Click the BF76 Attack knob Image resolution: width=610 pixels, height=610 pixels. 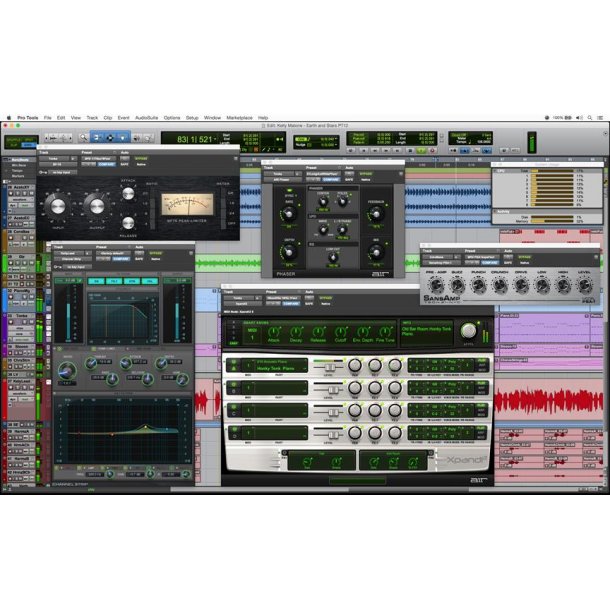(128, 193)
